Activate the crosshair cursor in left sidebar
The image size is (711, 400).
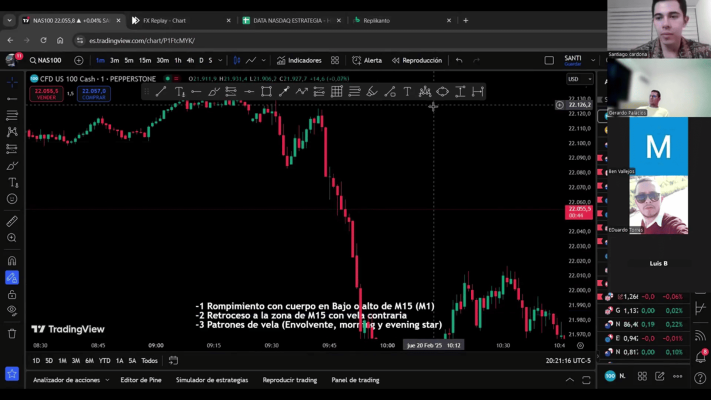12,82
